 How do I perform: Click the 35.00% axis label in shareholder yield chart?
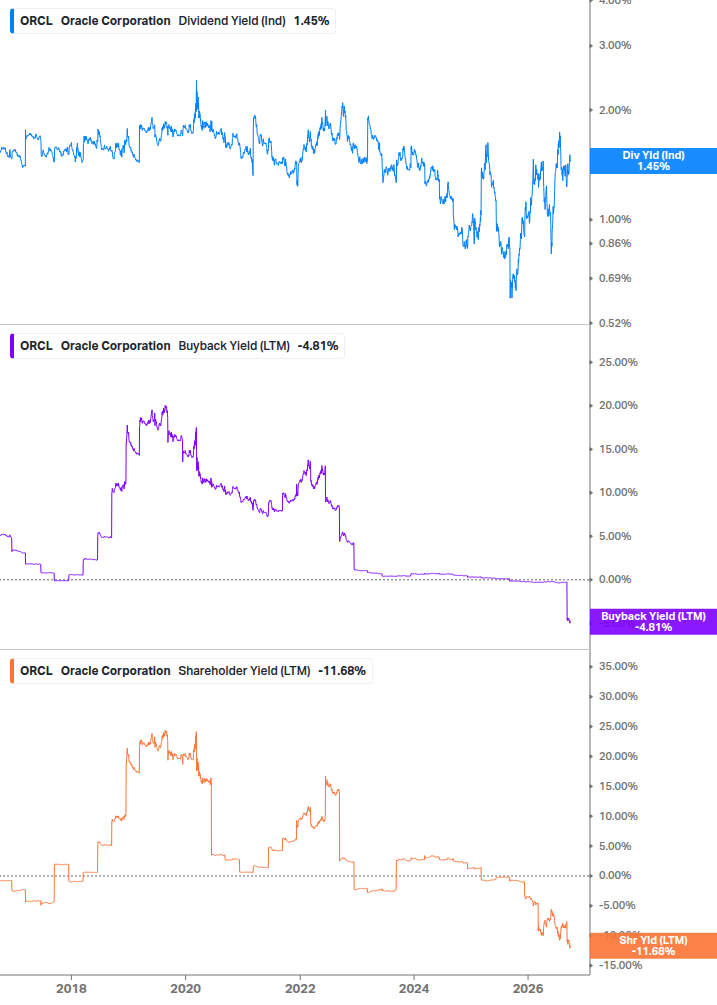coord(618,667)
